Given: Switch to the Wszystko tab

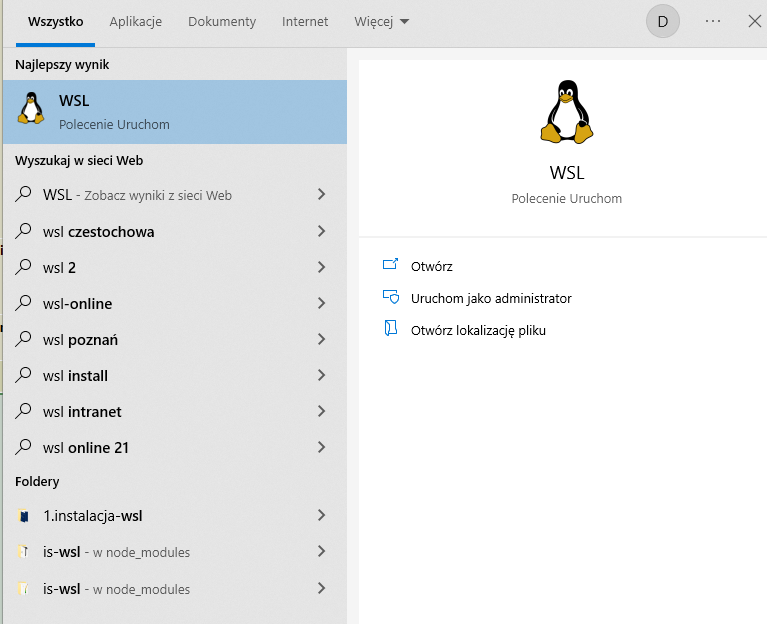Looking at the screenshot, I should coord(55,22).
